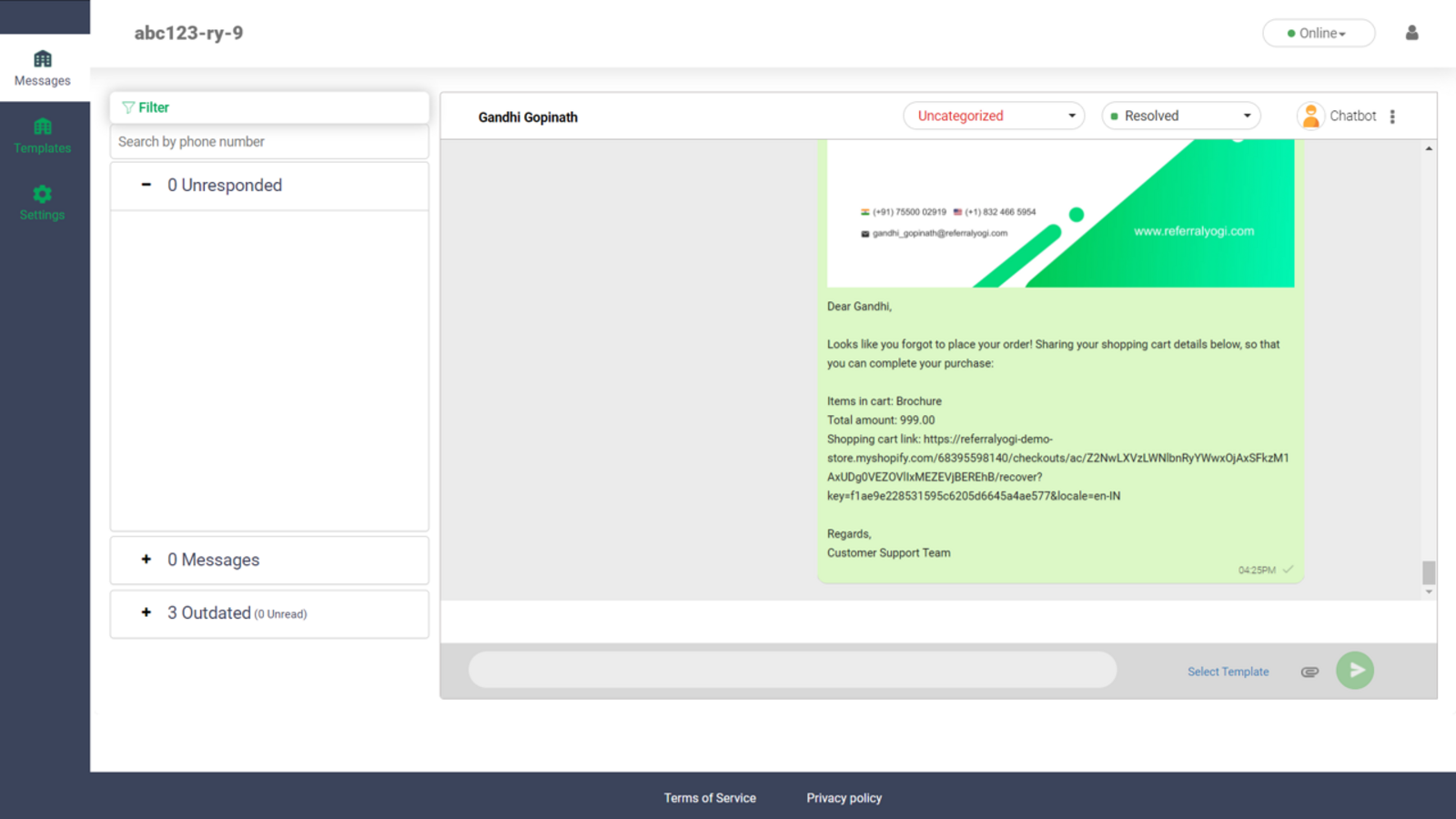Click the paperclip attachment icon
The height and width of the screenshot is (819, 1456).
pos(1310,672)
